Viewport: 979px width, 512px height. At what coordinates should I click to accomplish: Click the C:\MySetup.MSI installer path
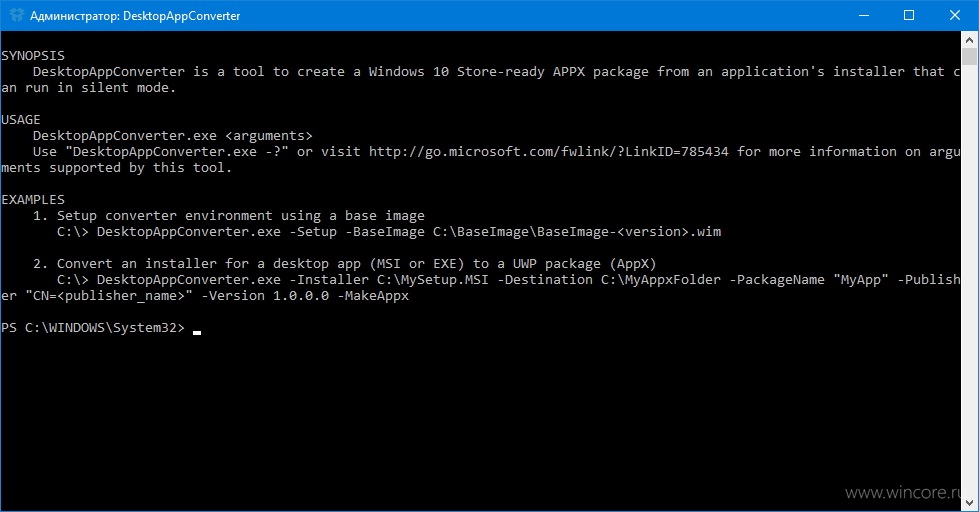click(x=433, y=280)
